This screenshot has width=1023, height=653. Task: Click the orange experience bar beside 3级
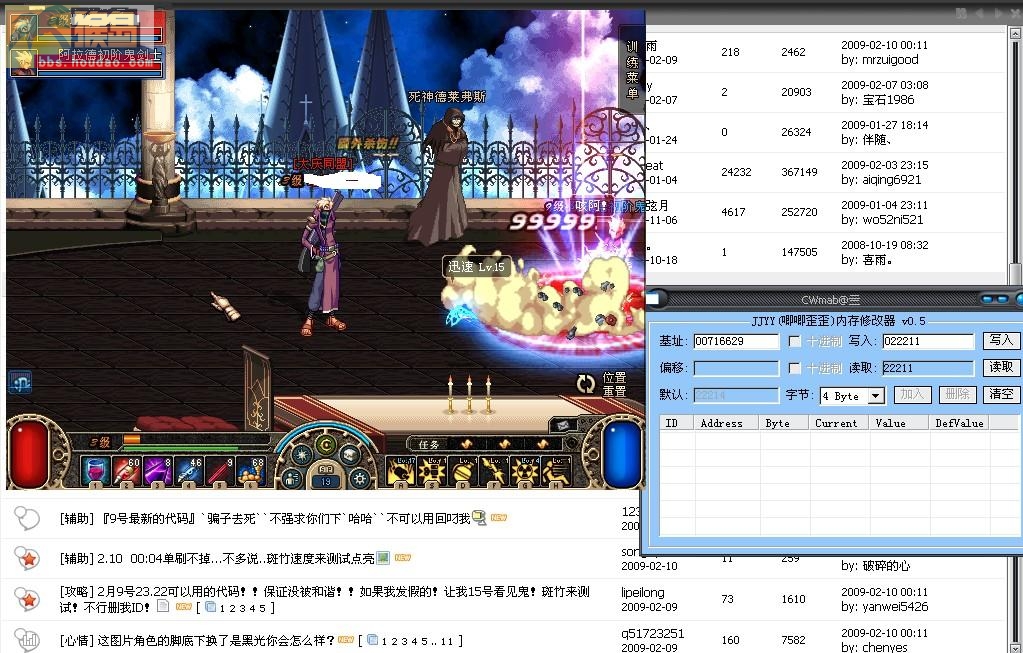[131, 440]
